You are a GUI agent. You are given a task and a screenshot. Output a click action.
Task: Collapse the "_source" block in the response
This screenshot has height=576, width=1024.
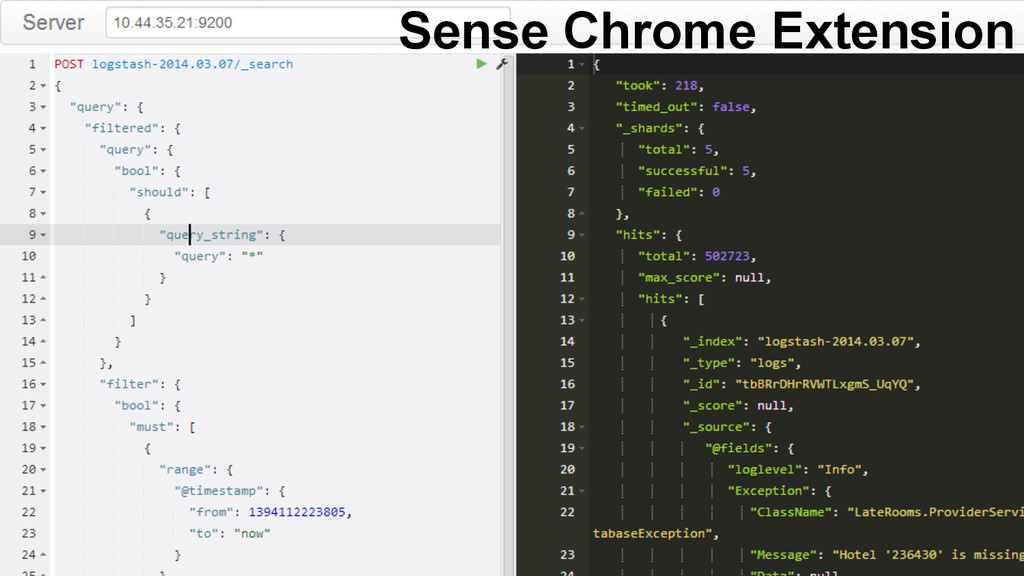pyautogui.click(x=582, y=427)
